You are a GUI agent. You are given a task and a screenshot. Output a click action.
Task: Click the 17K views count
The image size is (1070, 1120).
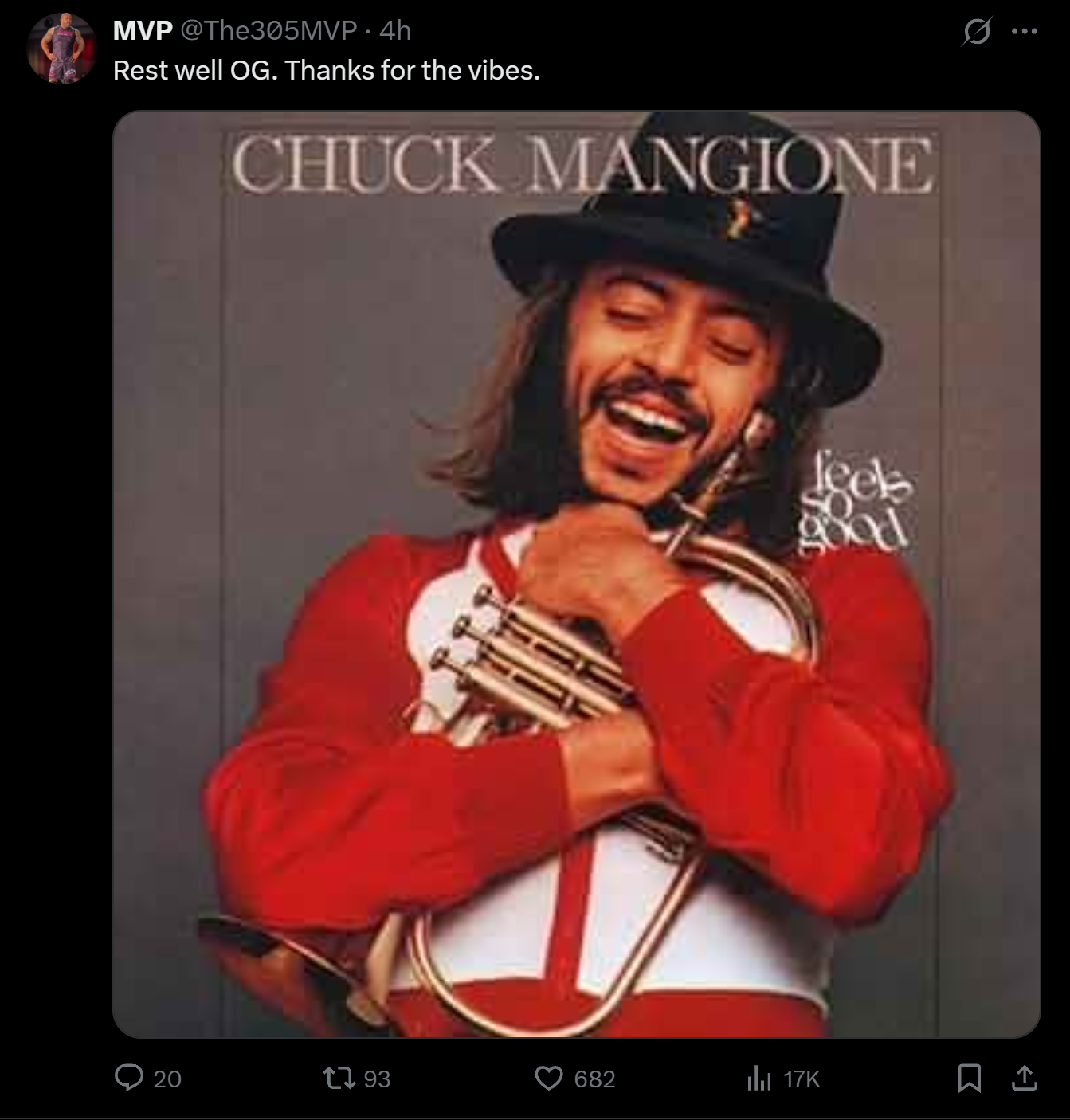point(802,1079)
